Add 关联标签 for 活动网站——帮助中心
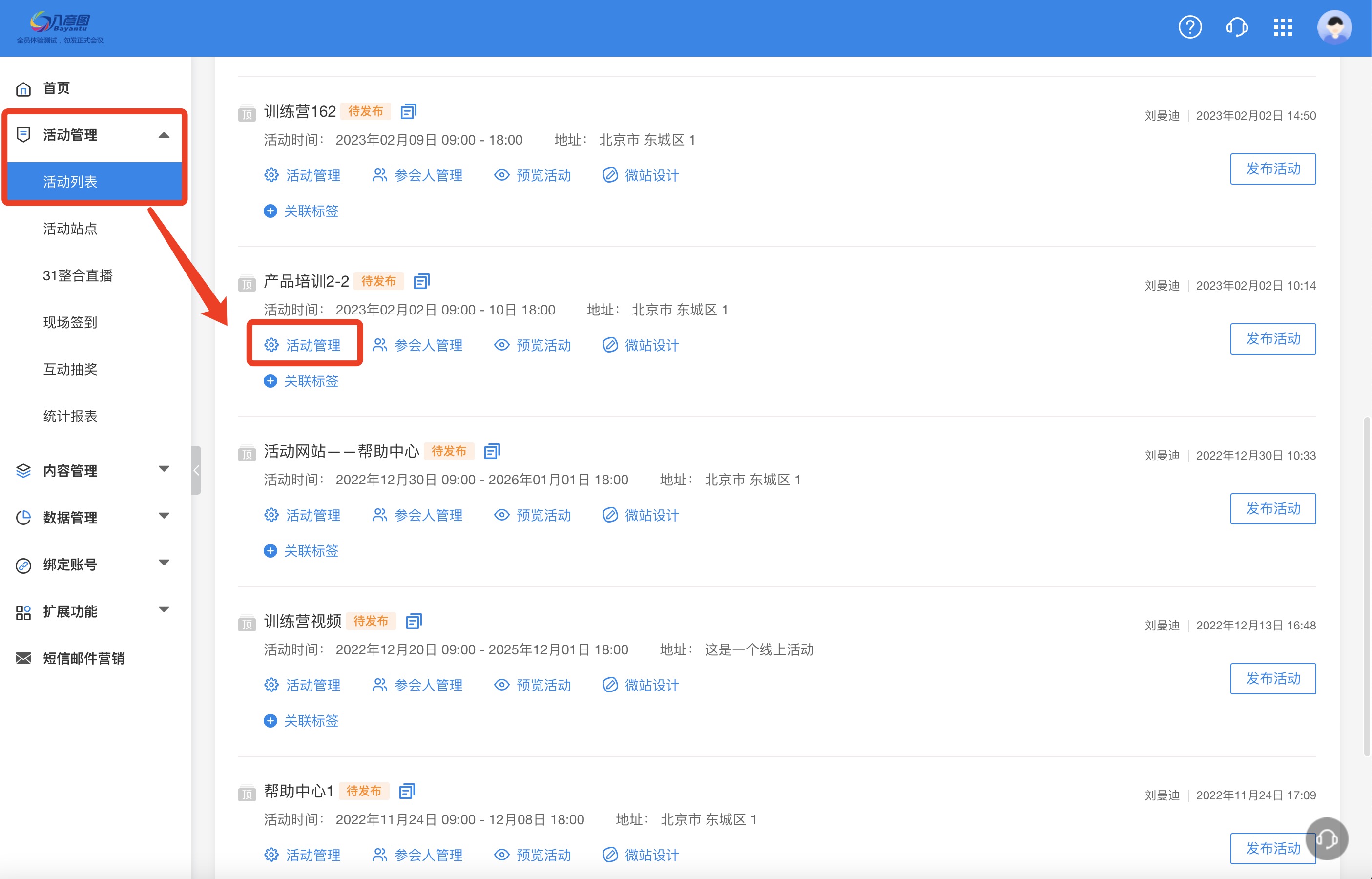The image size is (1372, 879). pos(301,551)
